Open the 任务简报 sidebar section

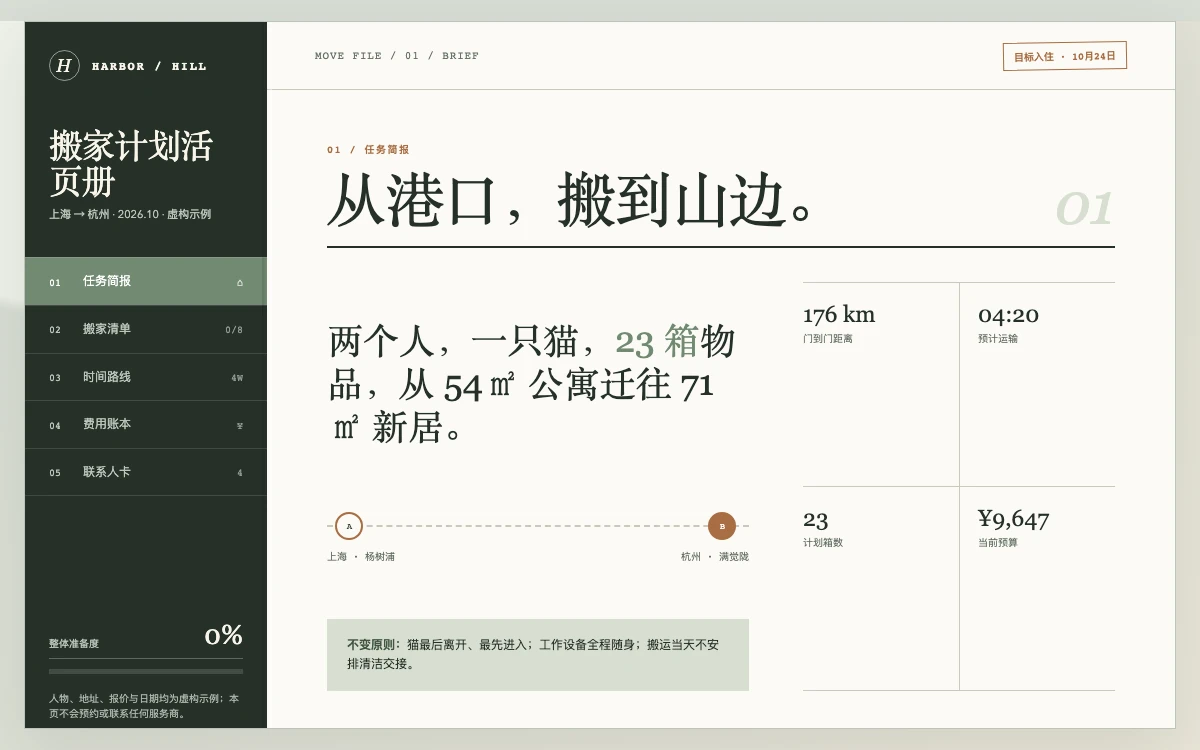click(146, 281)
